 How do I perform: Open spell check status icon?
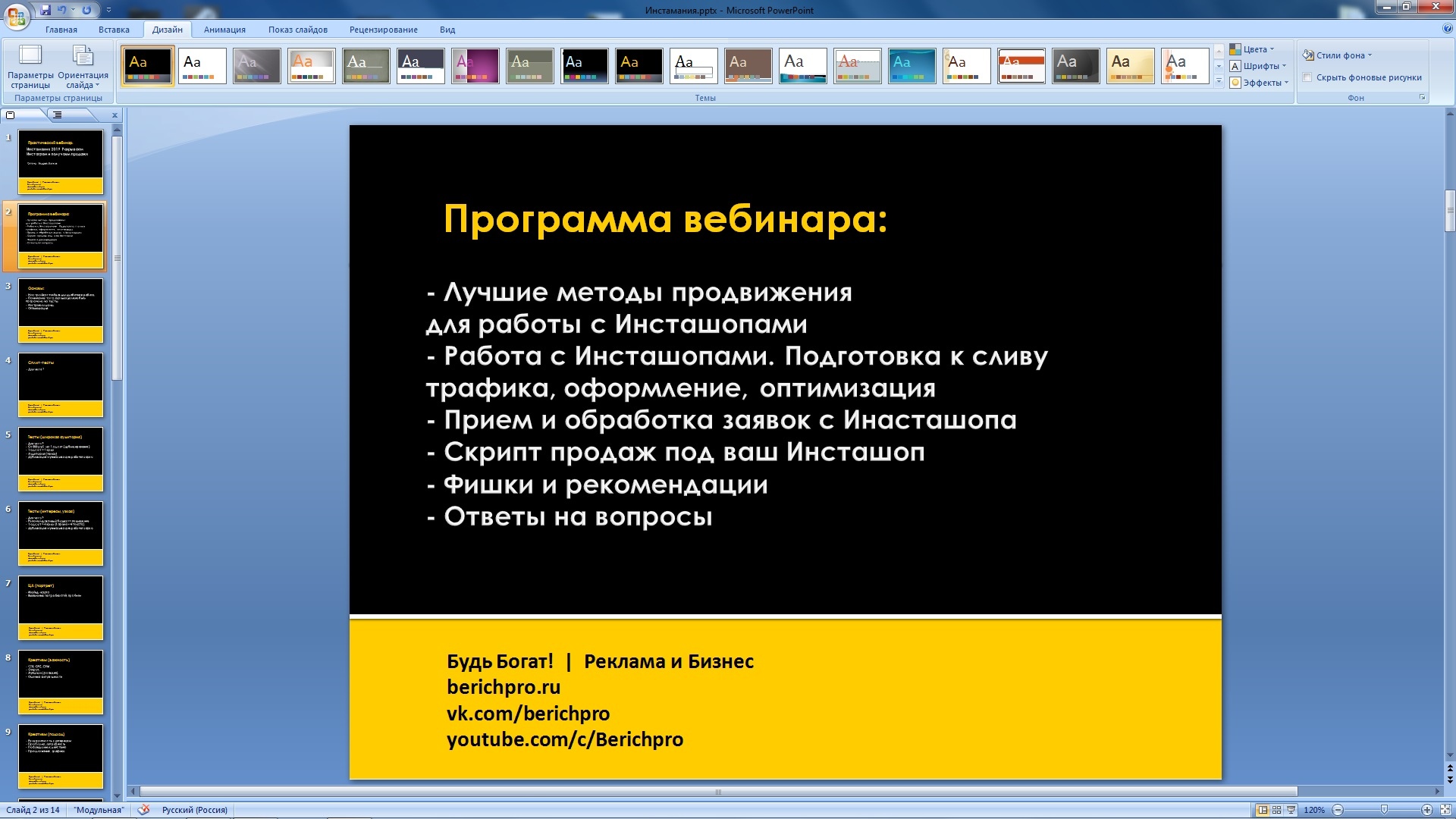(143, 810)
